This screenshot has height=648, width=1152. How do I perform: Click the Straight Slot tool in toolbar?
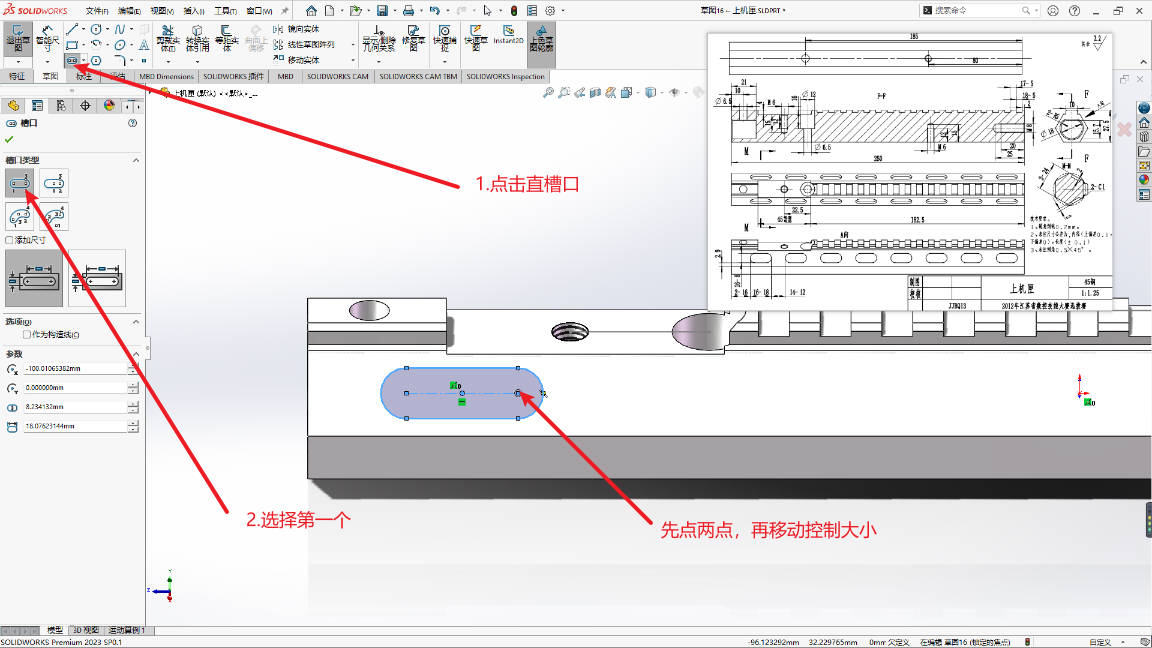(x=72, y=60)
